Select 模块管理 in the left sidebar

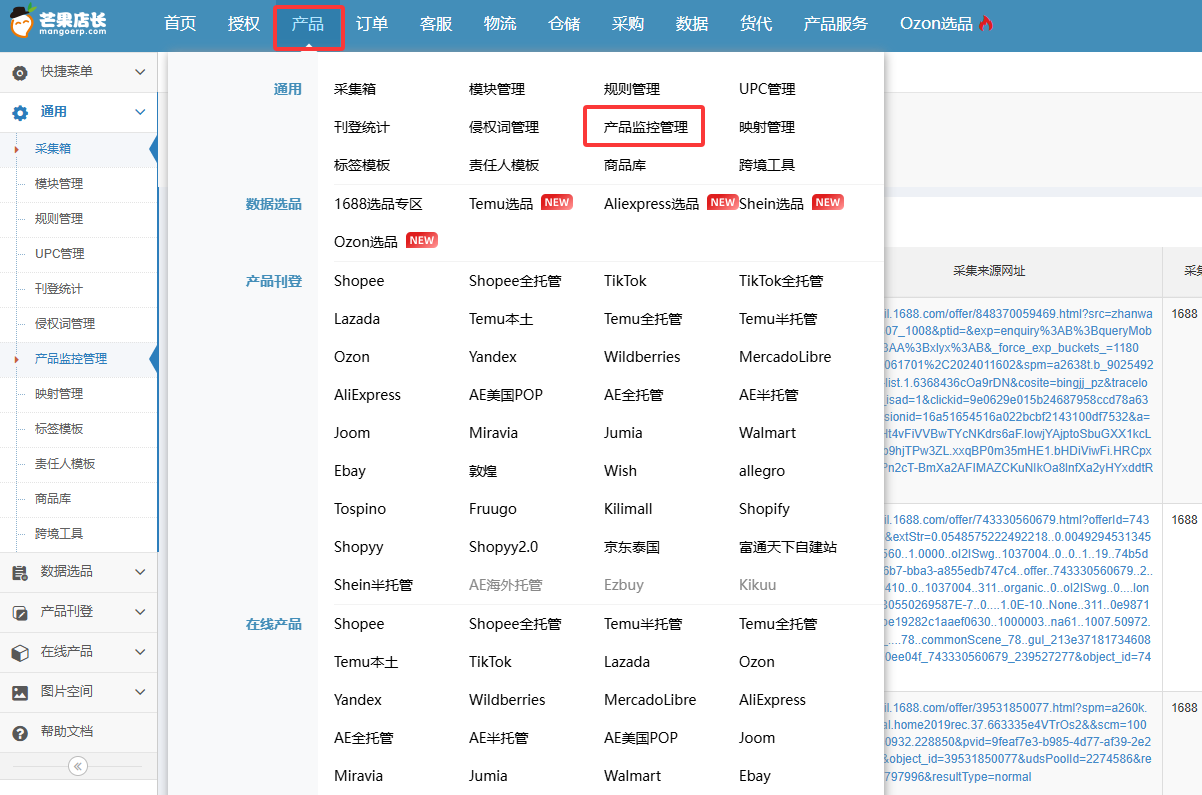[59, 184]
